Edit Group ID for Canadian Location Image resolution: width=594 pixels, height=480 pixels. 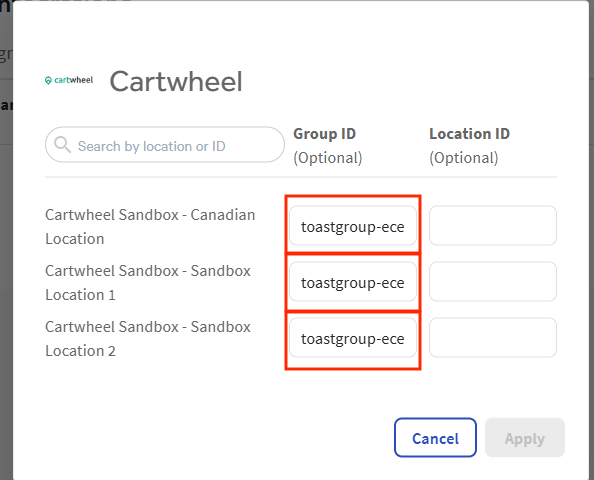353,226
